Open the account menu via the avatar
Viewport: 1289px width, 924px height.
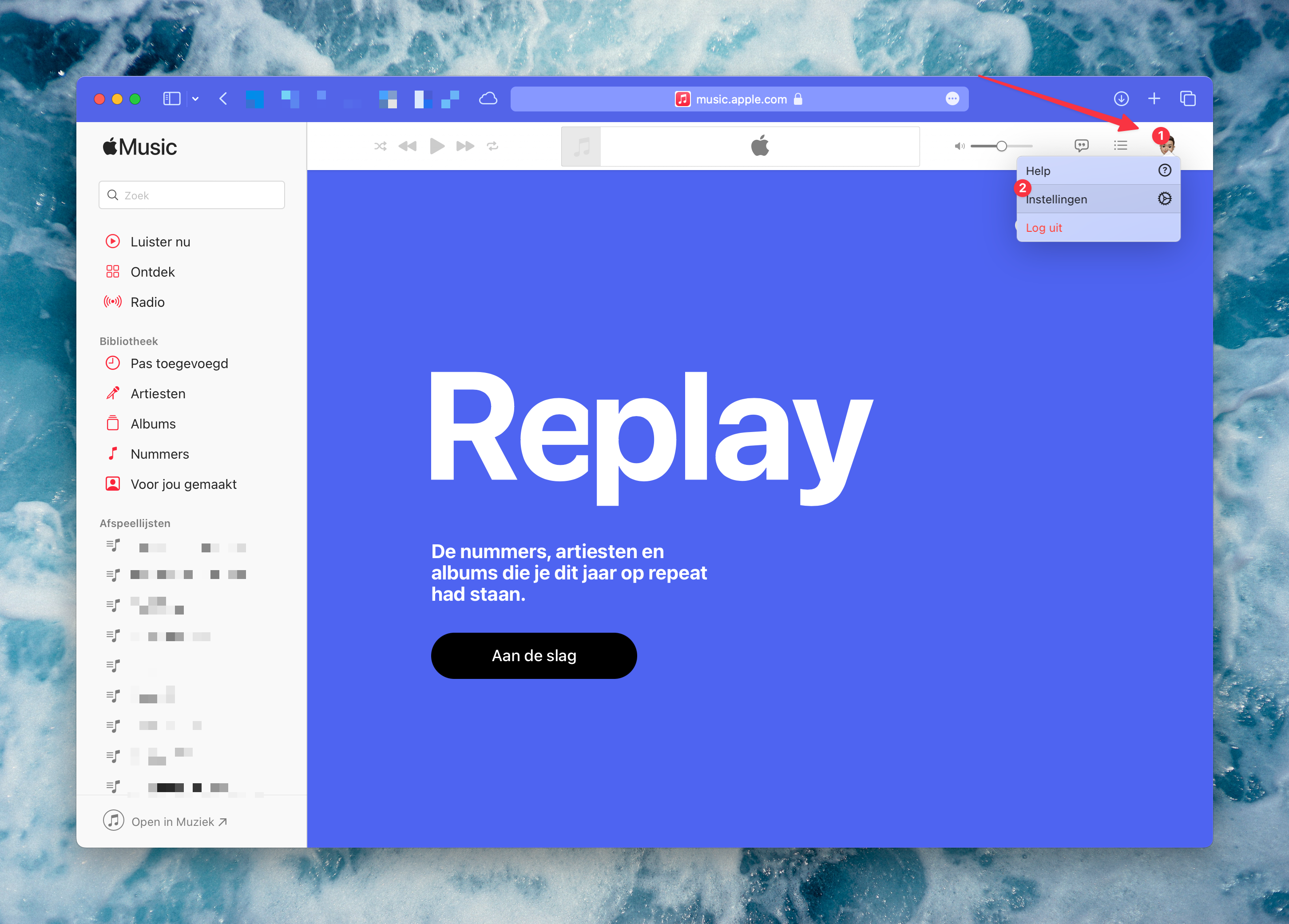coord(1168,149)
